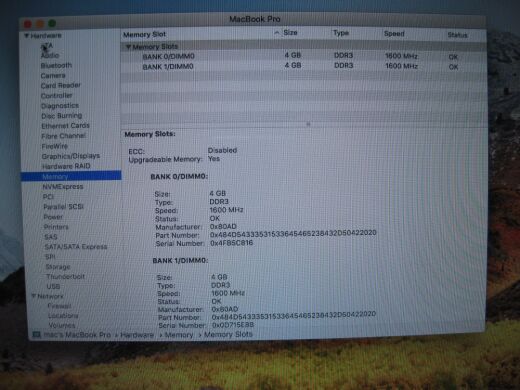
Task: Select Bluetooth in the sidebar
Action: (x=56, y=65)
